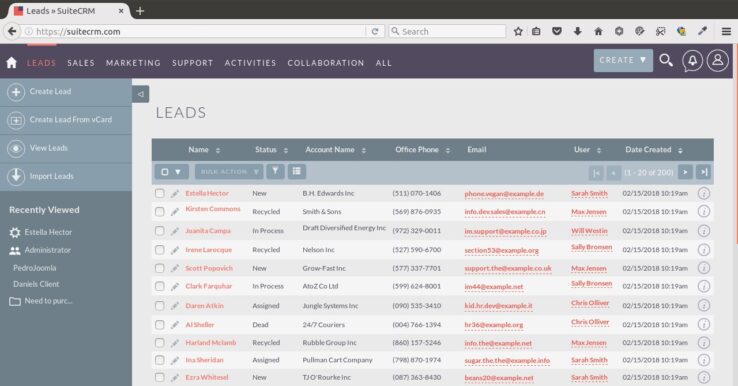Screen dimensions: 738x386
Task: Open the LEADS menu
Action: point(41,63)
